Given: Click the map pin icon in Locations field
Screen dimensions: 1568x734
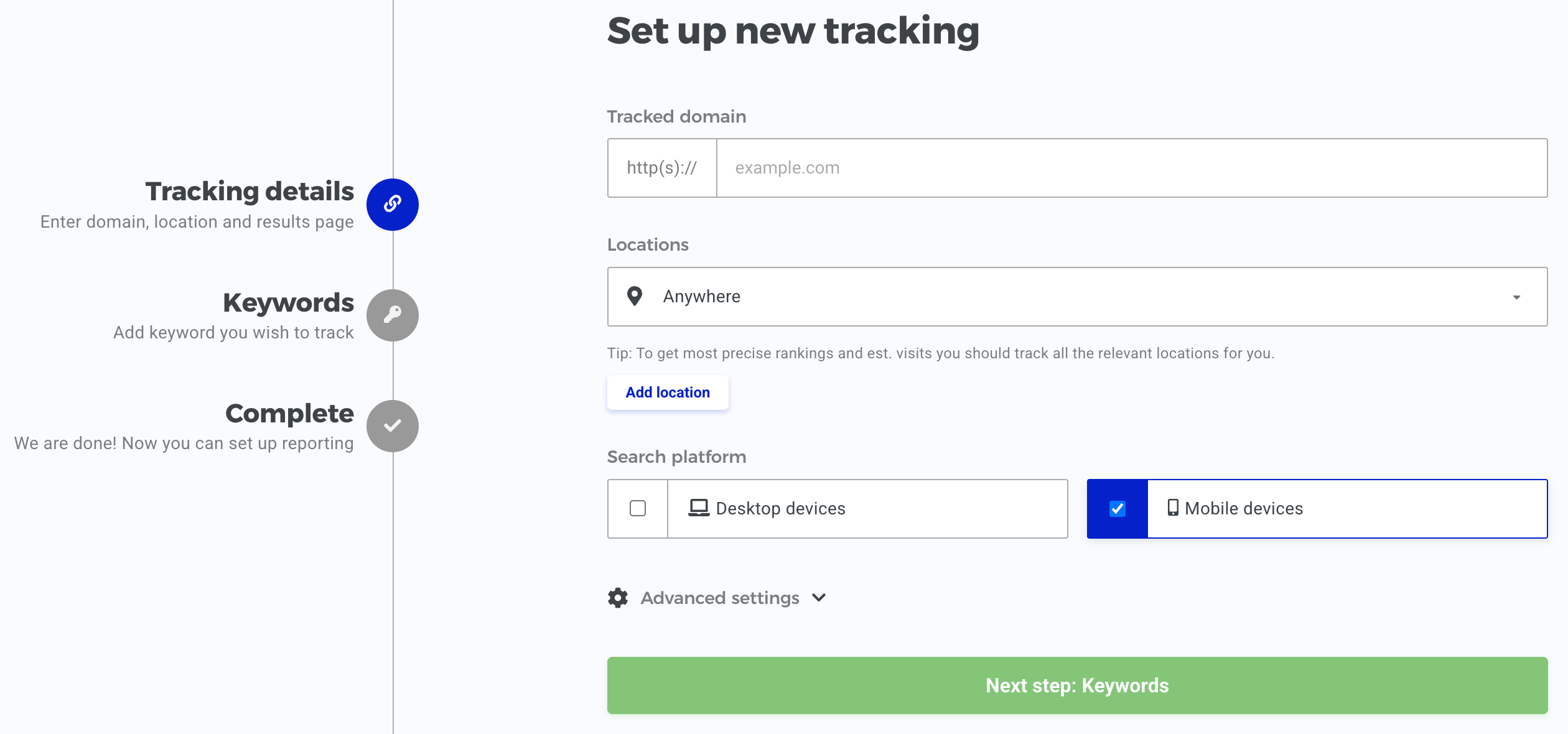Looking at the screenshot, I should pyautogui.click(x=634, y=296).
